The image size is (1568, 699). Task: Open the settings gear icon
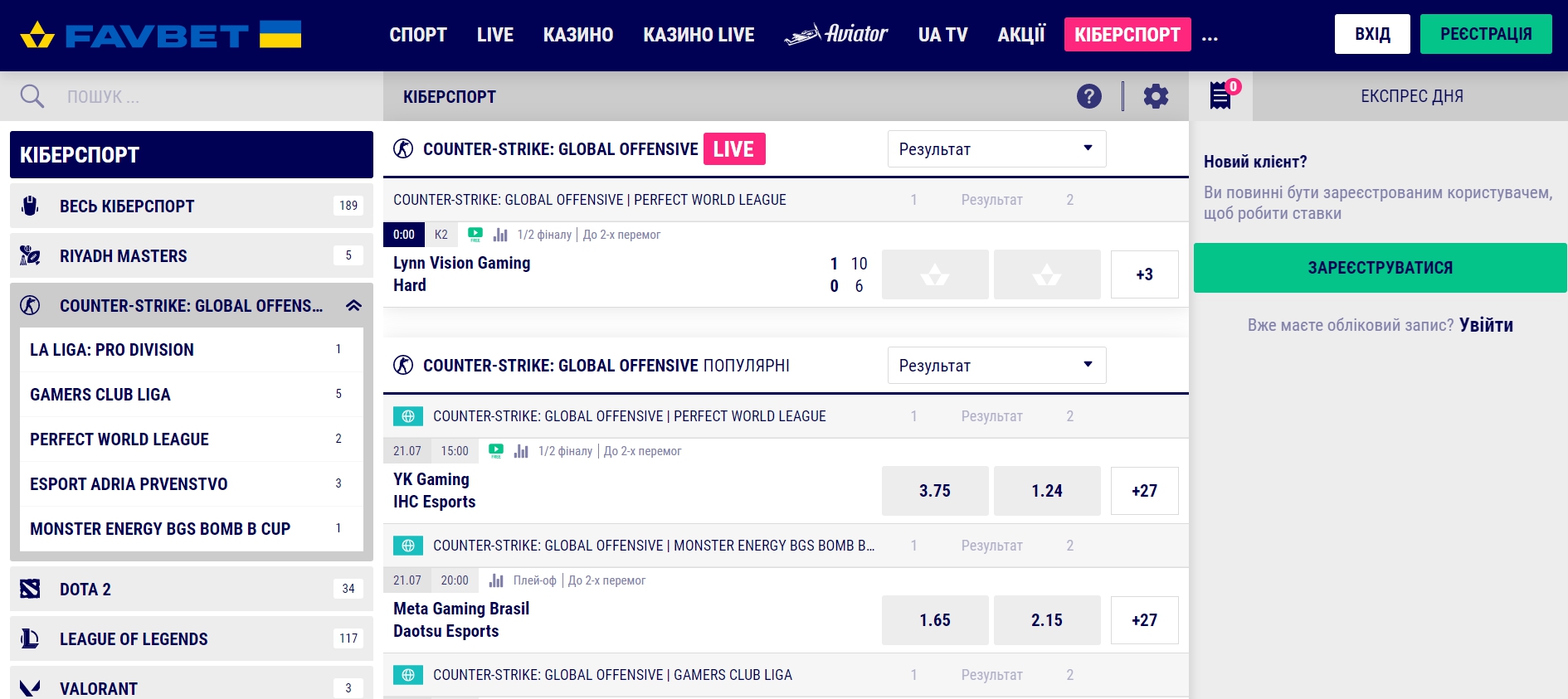1156,96
